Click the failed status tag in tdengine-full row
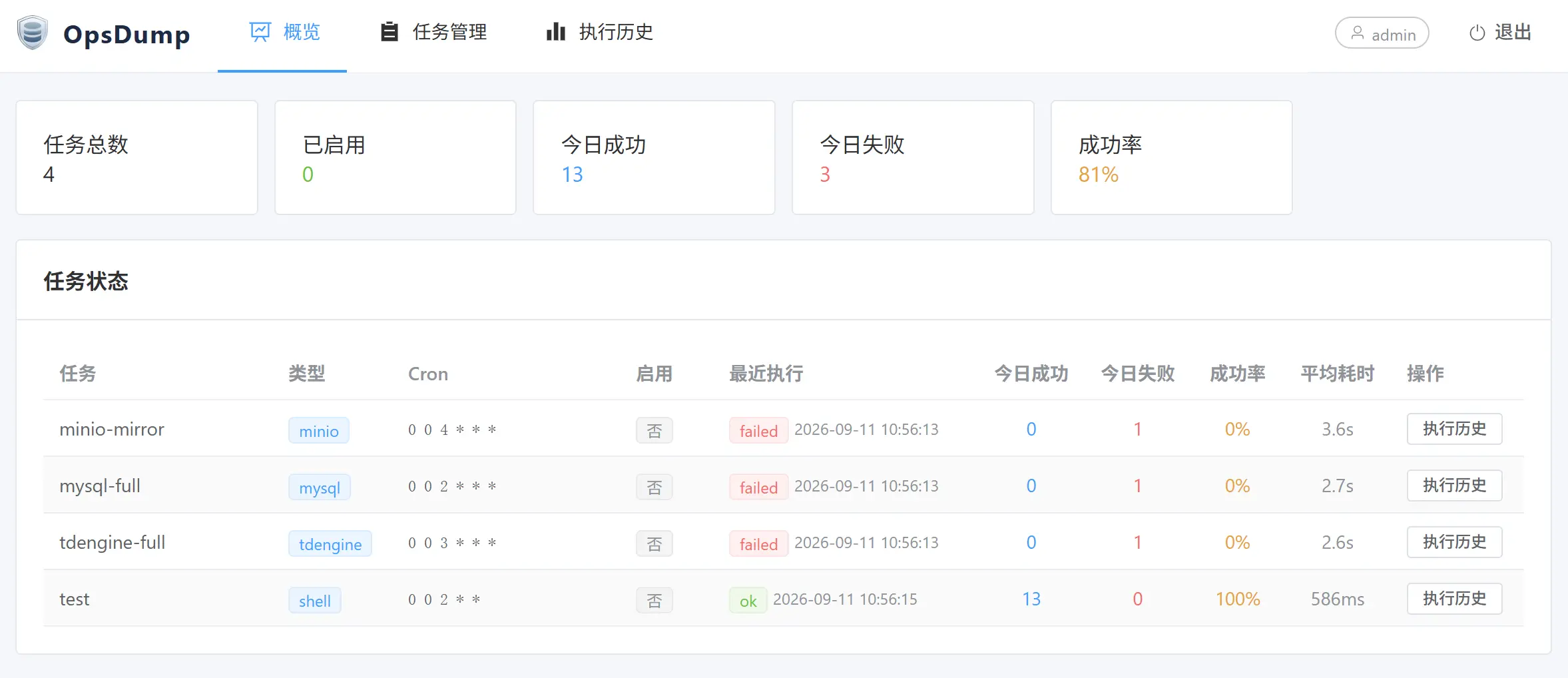Screen dimensions: 1568x678 point(759,543)
